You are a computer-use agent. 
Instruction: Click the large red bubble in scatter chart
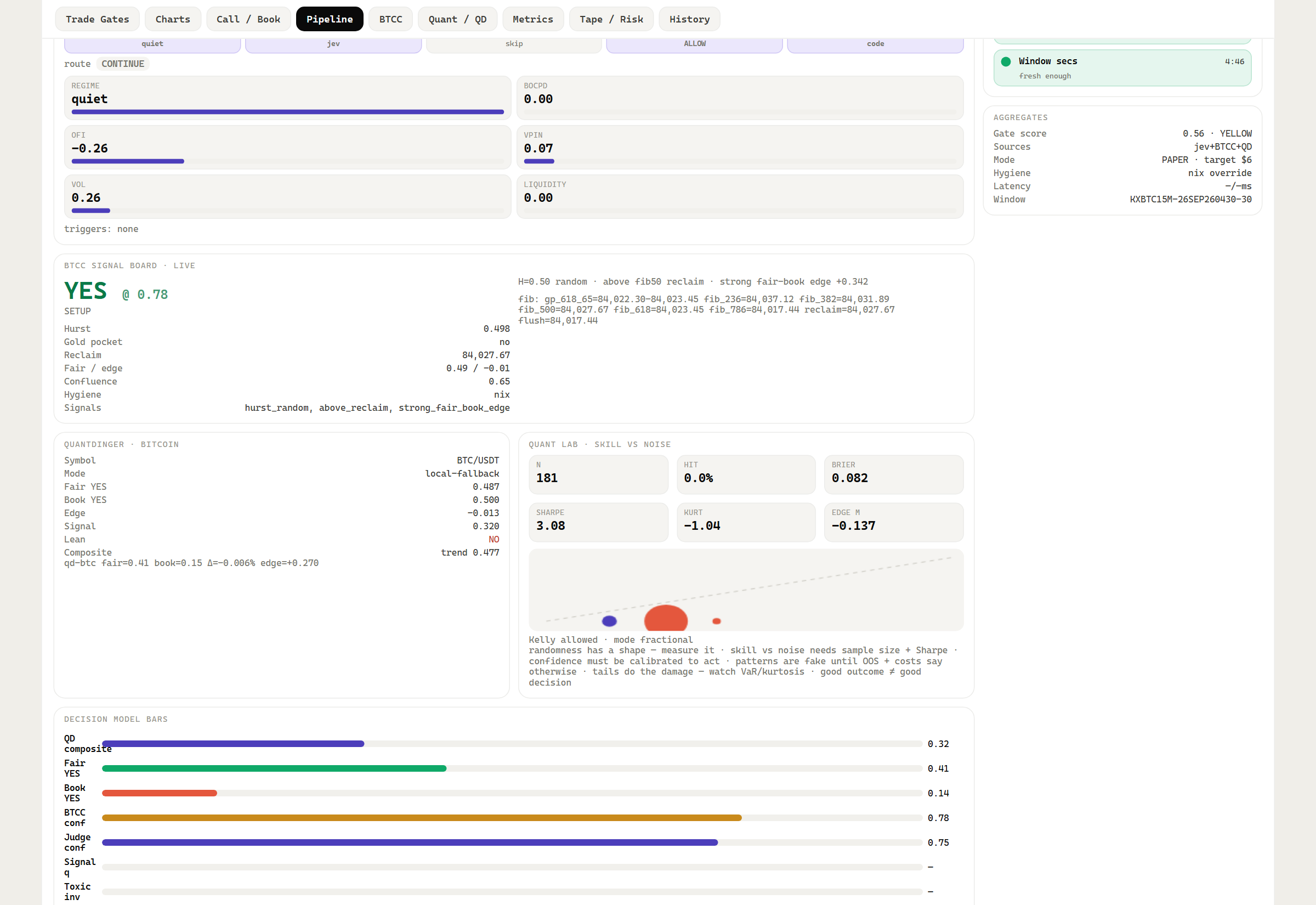(x=665, y=619)
